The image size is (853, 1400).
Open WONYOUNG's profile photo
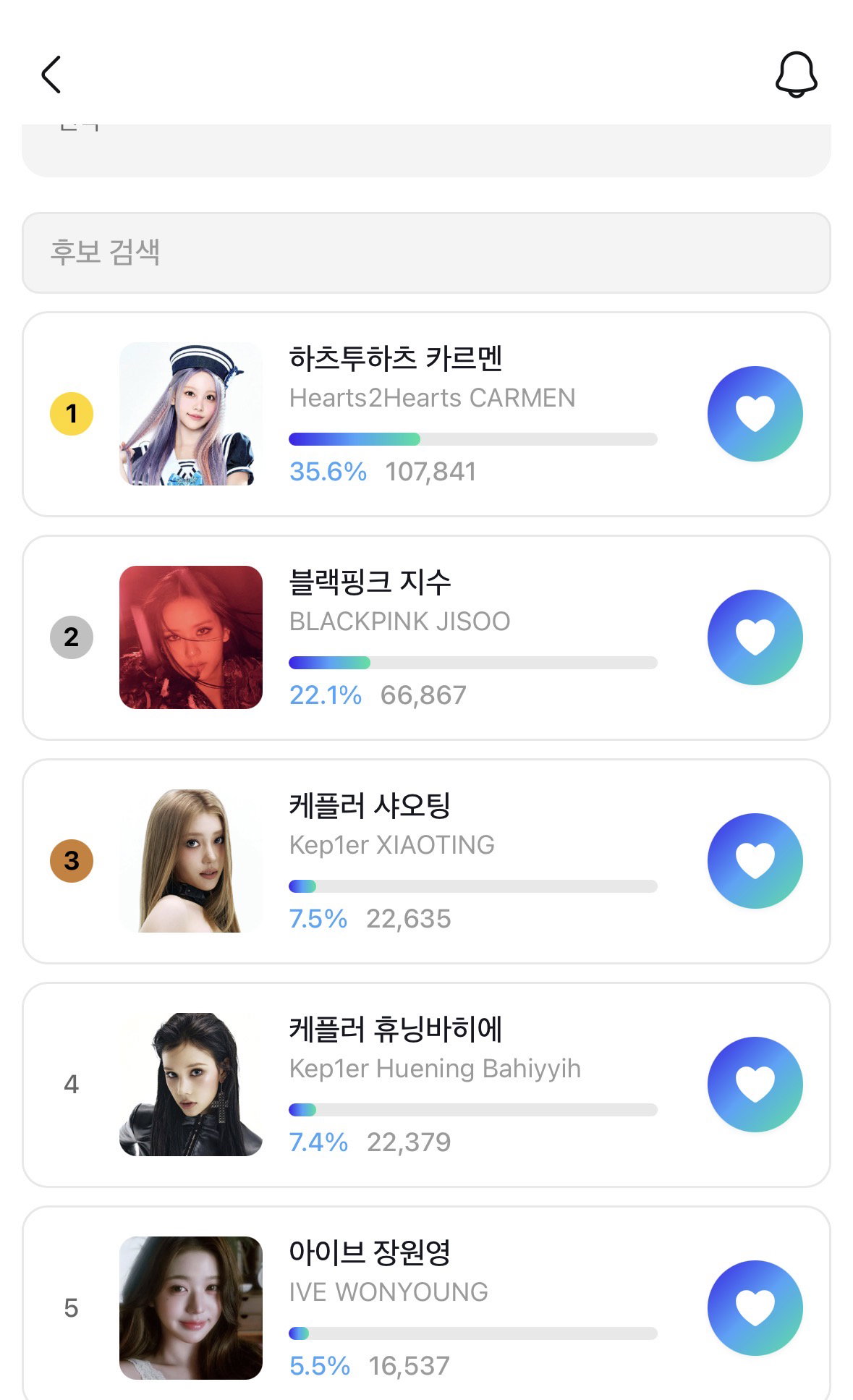pos(191,1308)
